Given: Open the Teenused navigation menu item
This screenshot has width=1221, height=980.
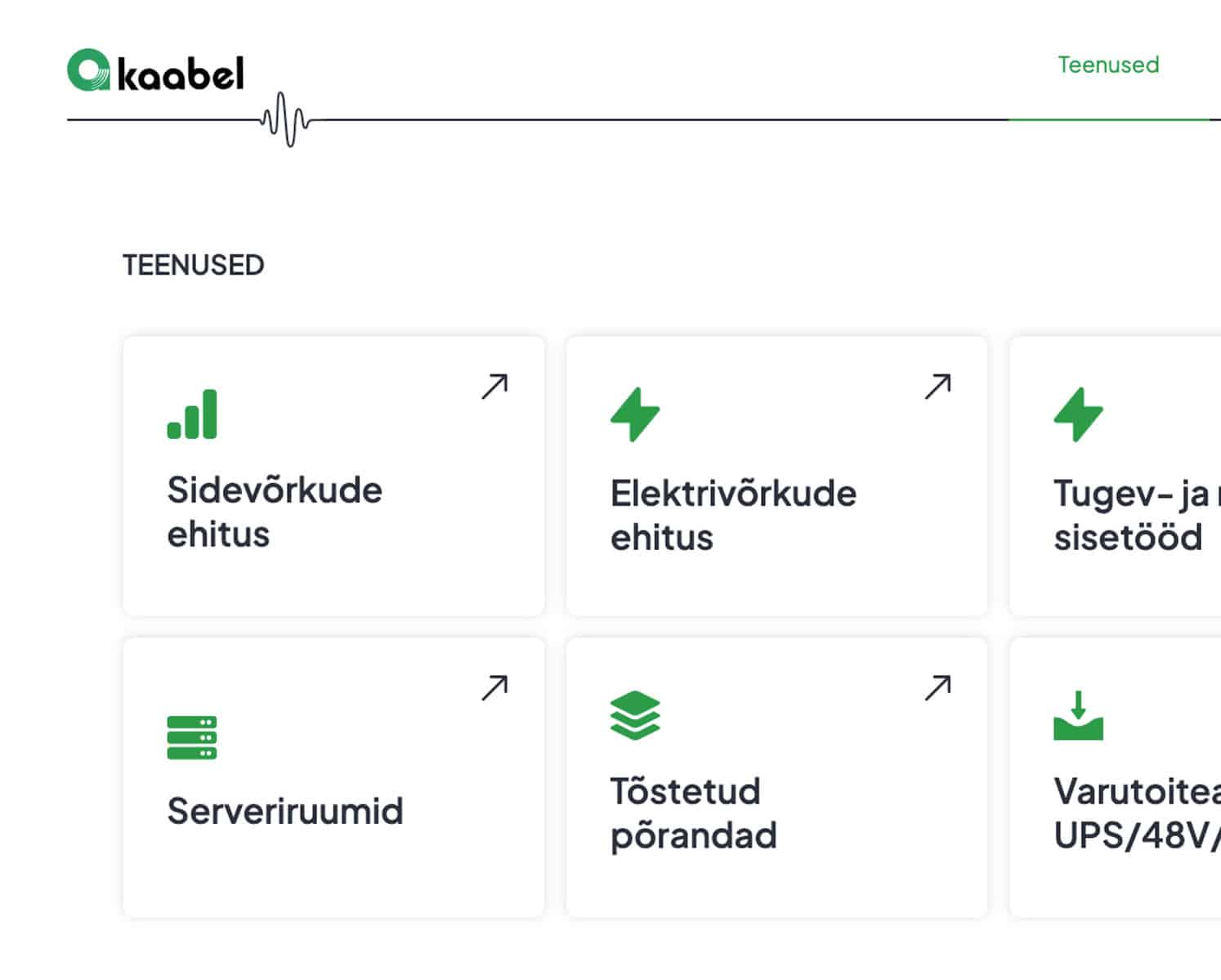Looking at the screenshot, I should [1108, 65].
